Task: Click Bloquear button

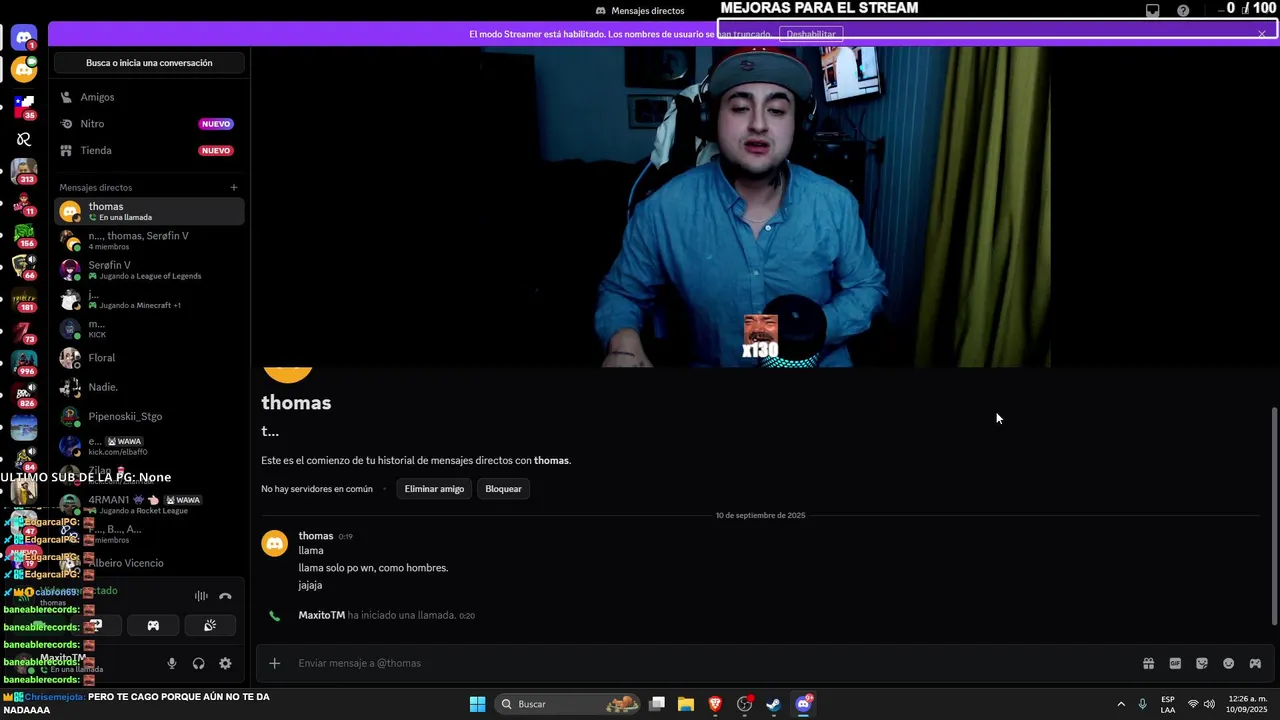Action: tap(503, 489)
